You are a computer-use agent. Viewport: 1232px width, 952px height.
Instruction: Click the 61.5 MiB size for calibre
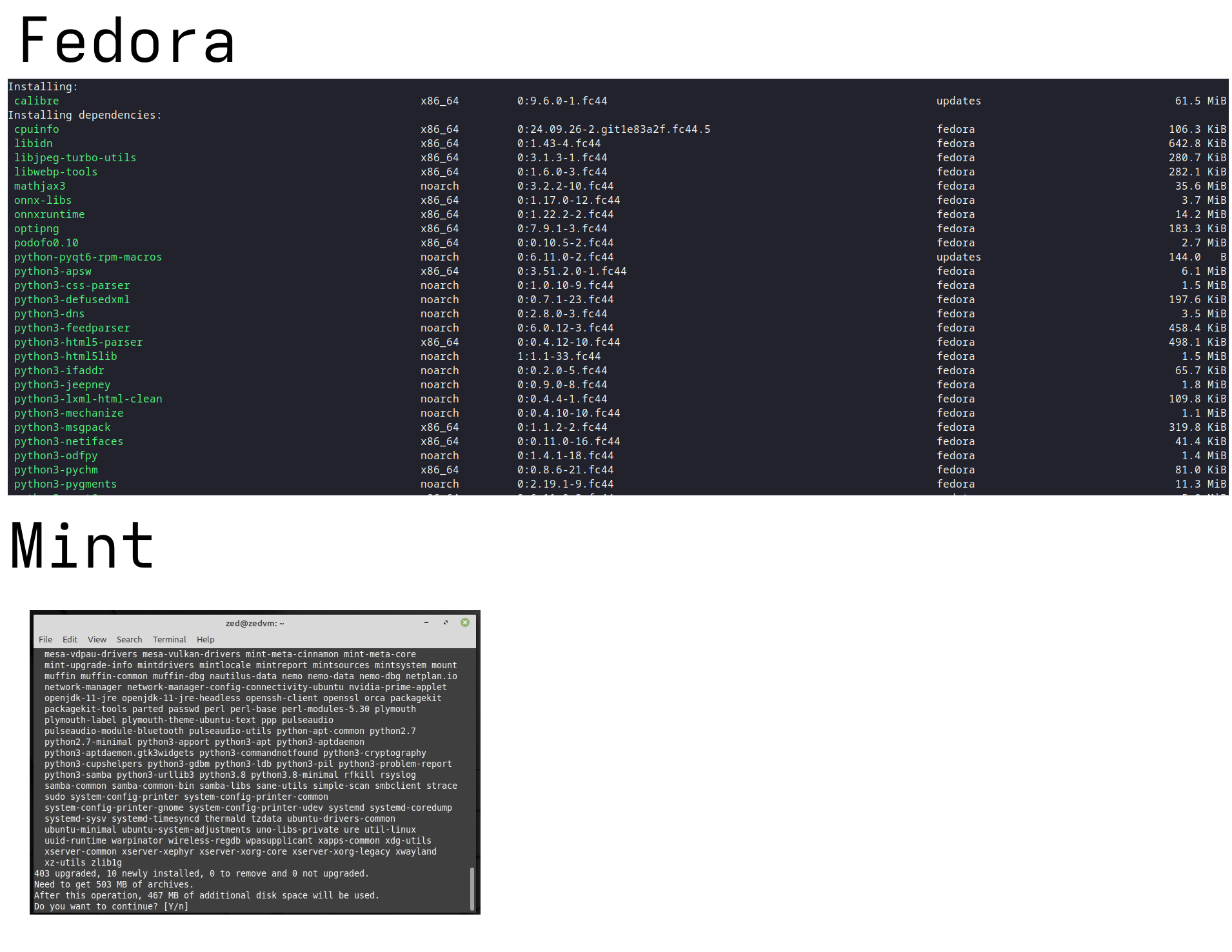(1200, 101)
